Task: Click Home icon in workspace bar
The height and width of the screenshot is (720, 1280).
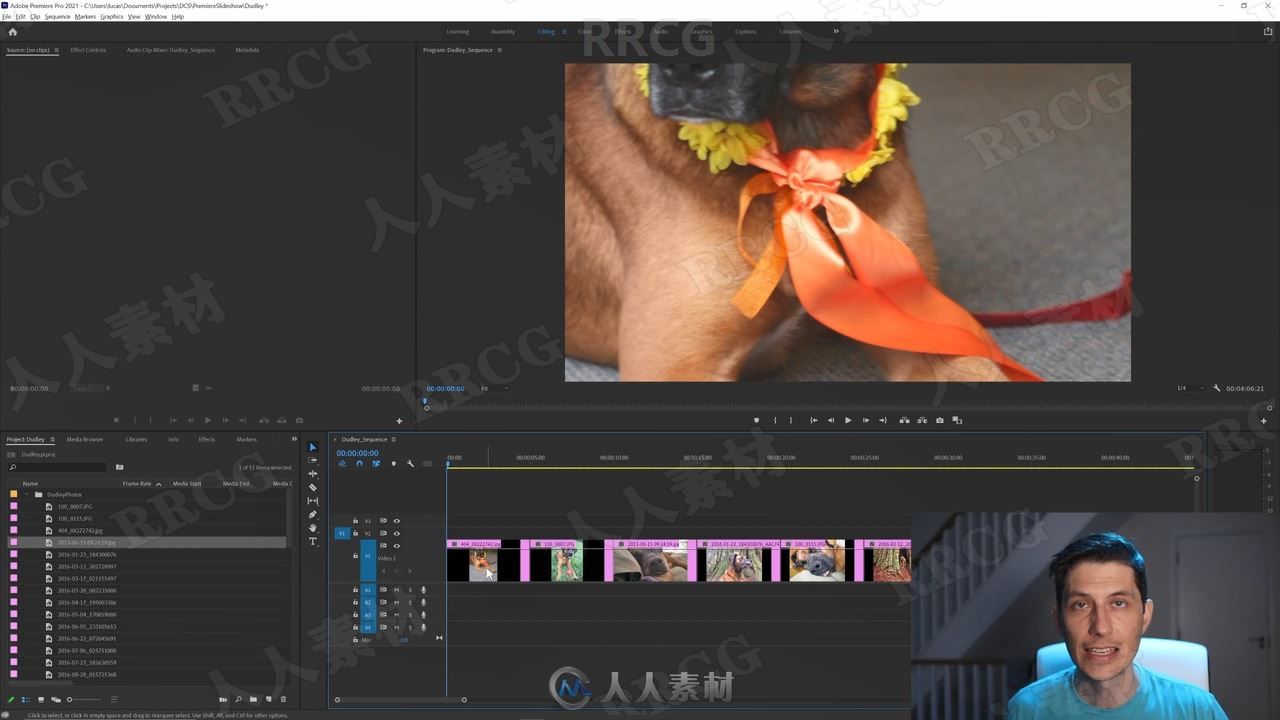Action: (x=12, y=31)
